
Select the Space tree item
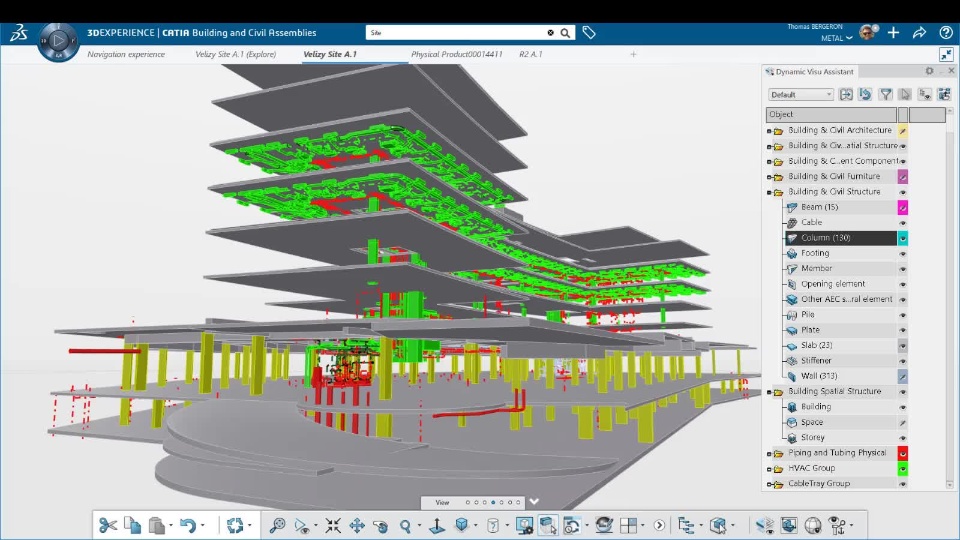click(x=812, y=422)
